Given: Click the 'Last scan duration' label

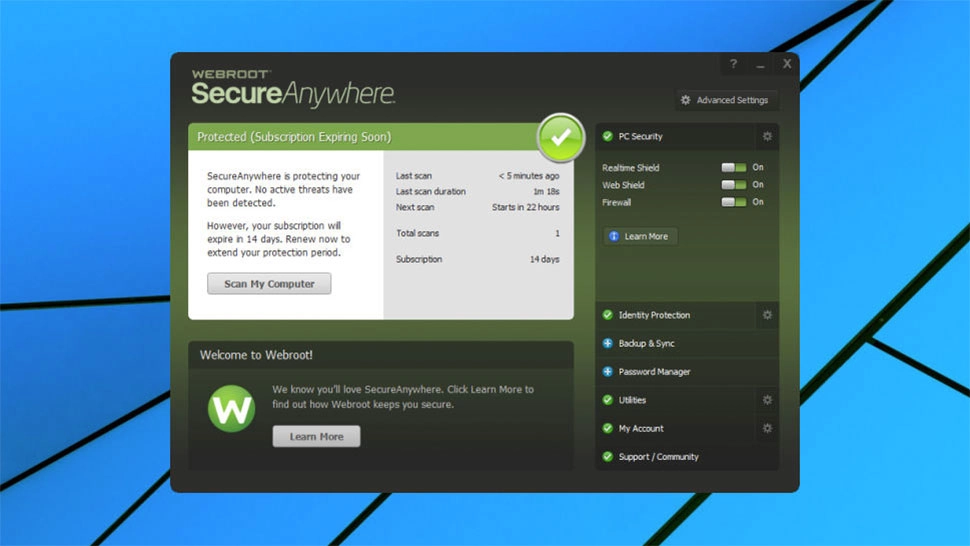Looking at the screenshot, I should pos(431,192).
